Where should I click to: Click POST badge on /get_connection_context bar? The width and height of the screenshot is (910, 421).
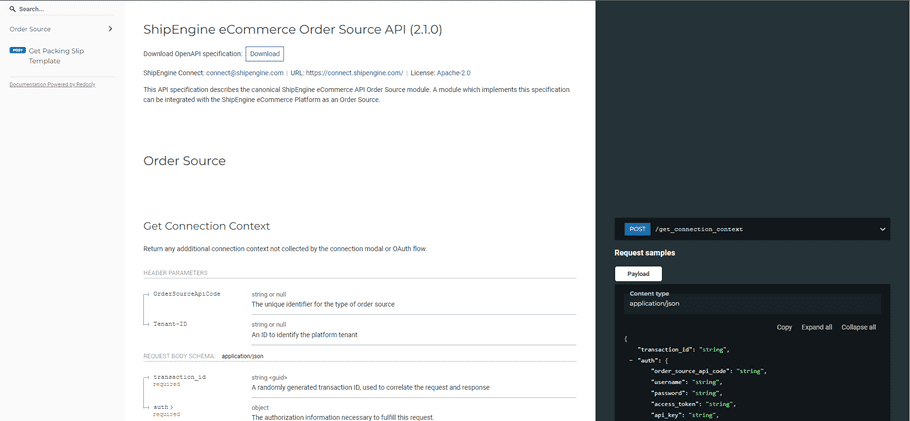(x=637, y=229)
